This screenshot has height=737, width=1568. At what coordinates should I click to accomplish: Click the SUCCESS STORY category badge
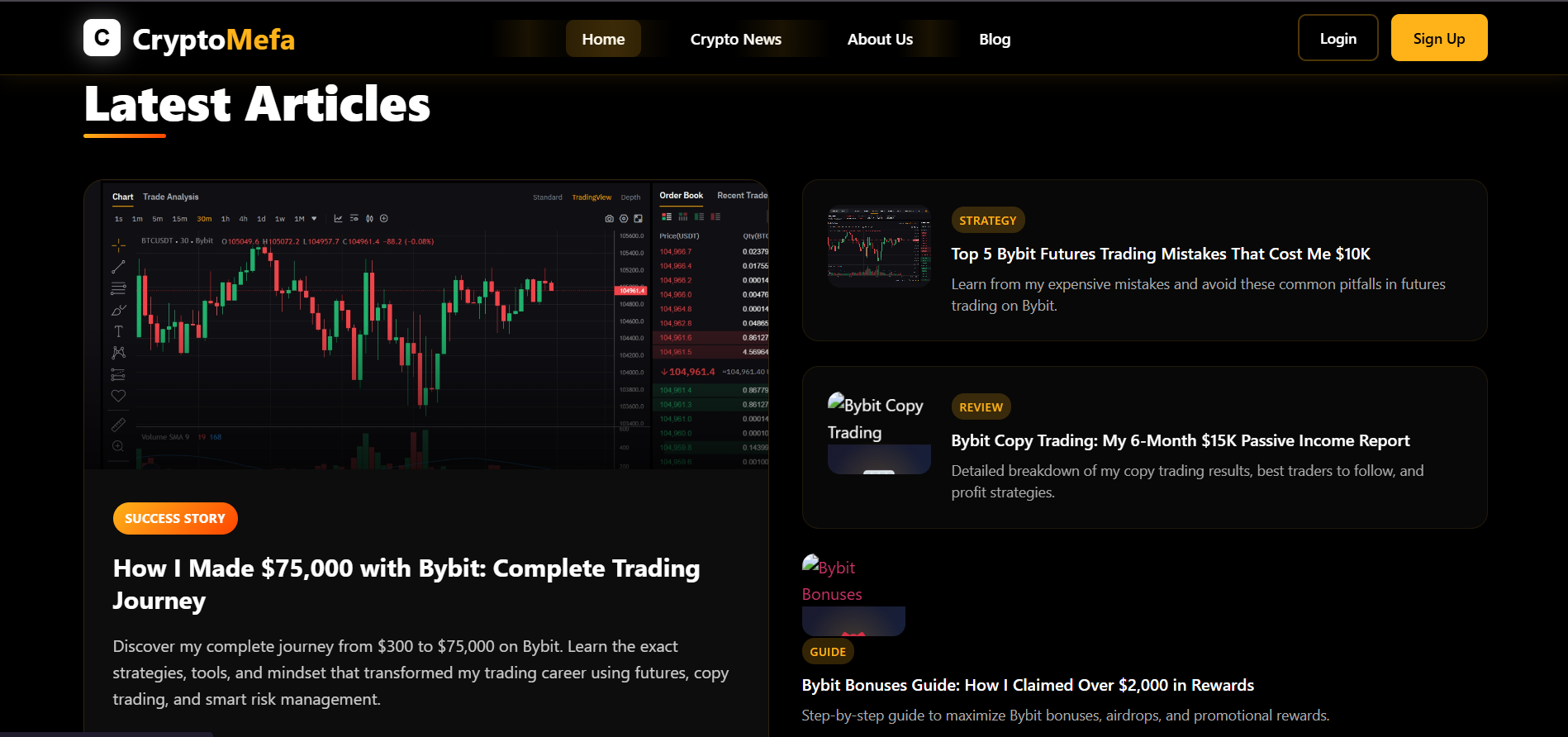pos(175,518)
